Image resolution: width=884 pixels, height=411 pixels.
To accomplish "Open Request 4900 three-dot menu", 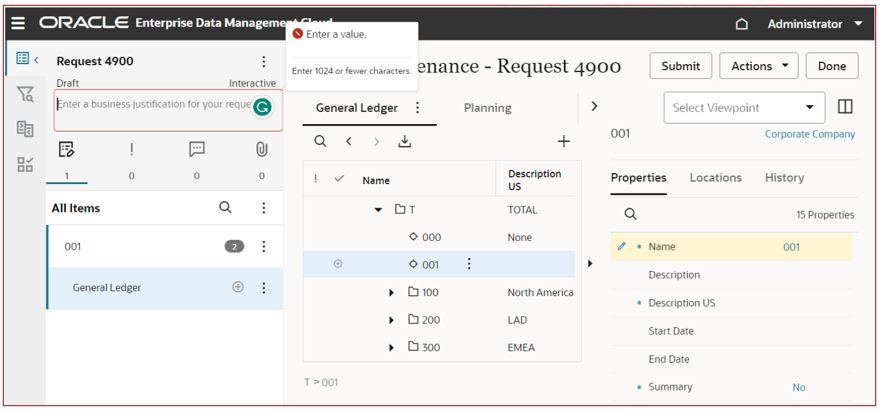I will tap(263, 61).
